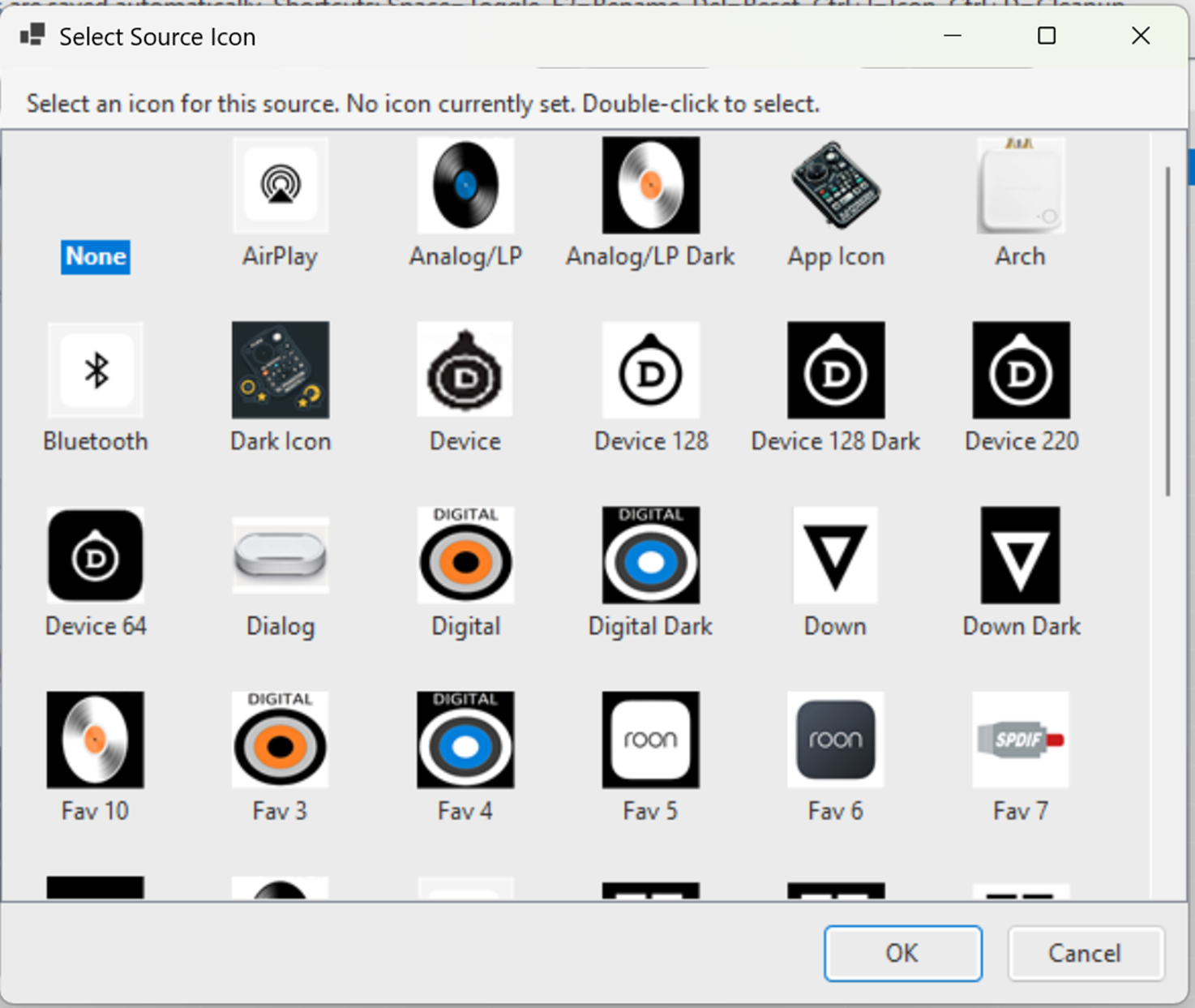Select the Down Dark triangle icon
This screenshot has width=1195, height=1008.
coord(1021,555)
